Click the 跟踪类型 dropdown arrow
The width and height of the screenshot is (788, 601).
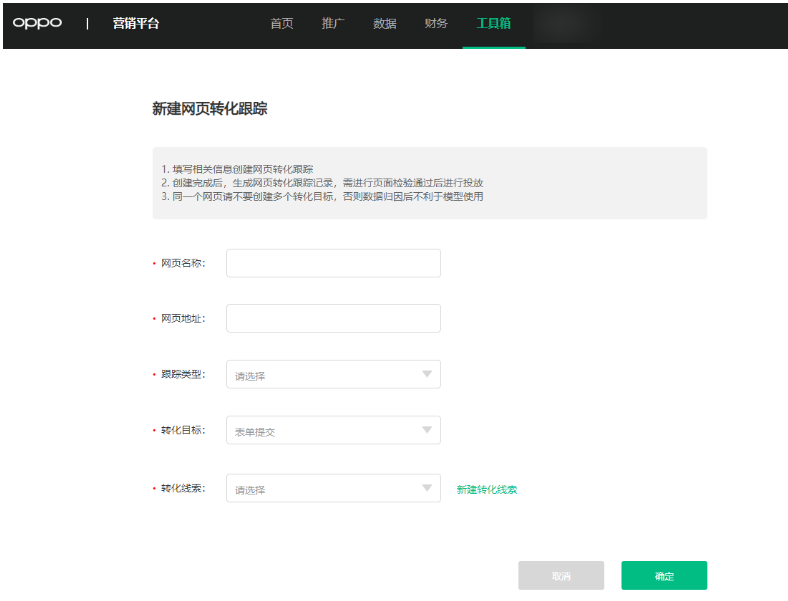coord(427,374)
